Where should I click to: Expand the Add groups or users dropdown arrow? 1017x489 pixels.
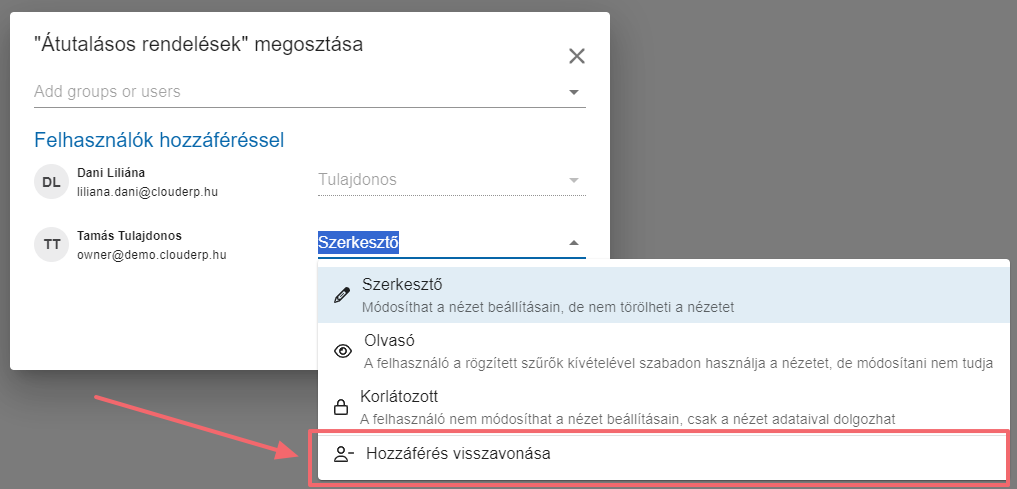coord(574,92)
